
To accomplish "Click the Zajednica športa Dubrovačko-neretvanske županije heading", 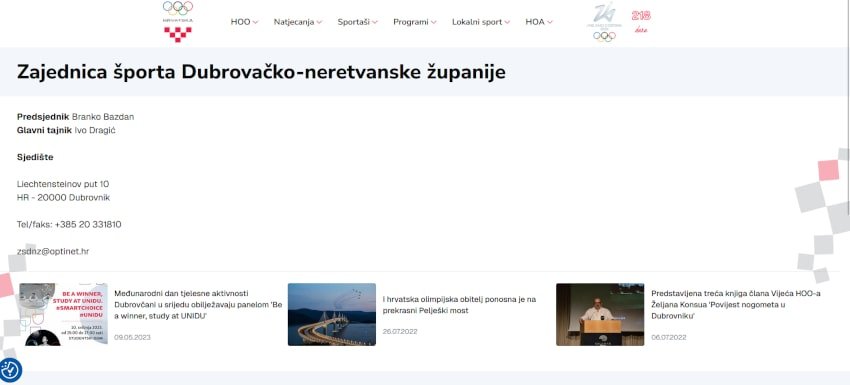I will point(261,72).
